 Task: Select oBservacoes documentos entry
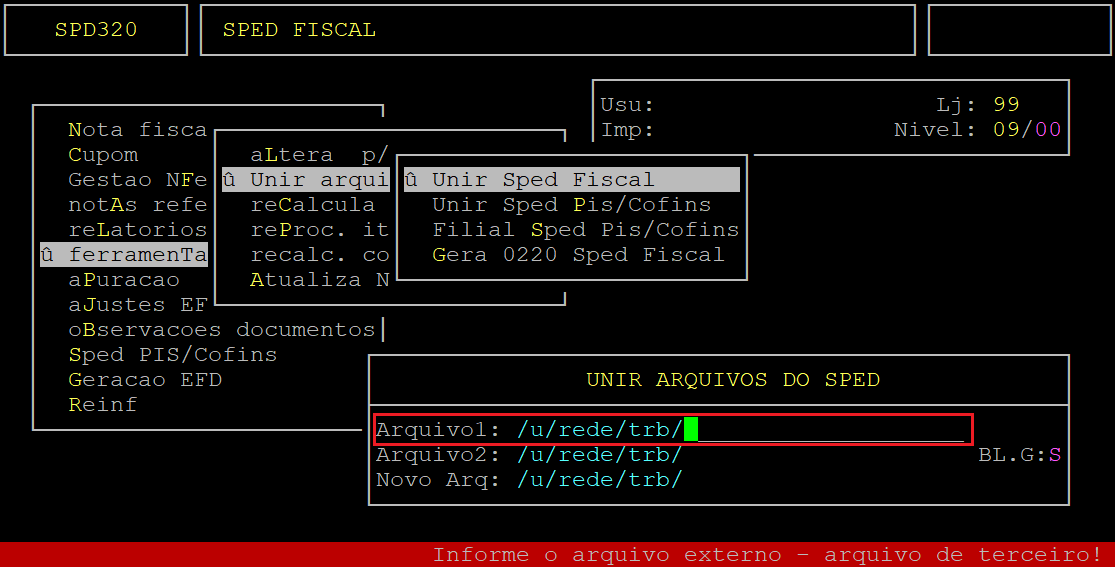(221, 330)
